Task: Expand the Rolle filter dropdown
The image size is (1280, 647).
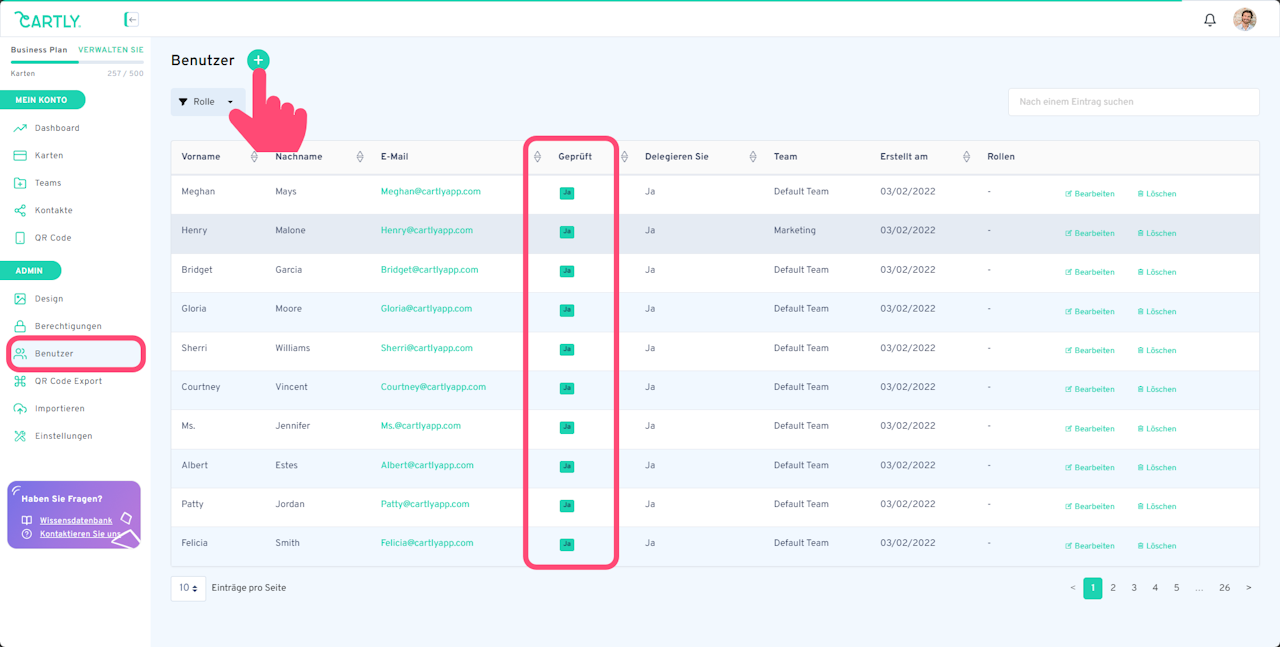Action: pyautogui.click(x=207, y=102)
